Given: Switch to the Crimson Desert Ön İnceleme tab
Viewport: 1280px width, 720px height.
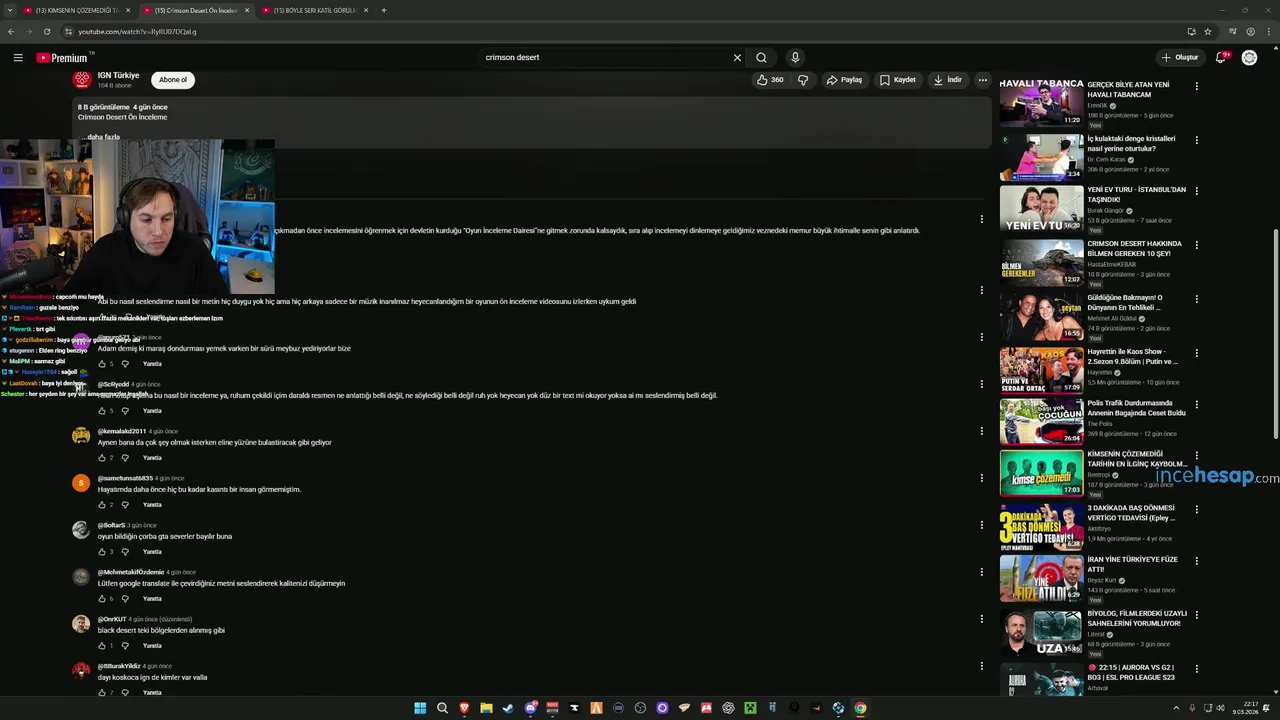Looking at the screenshot, I should point(196,10).
